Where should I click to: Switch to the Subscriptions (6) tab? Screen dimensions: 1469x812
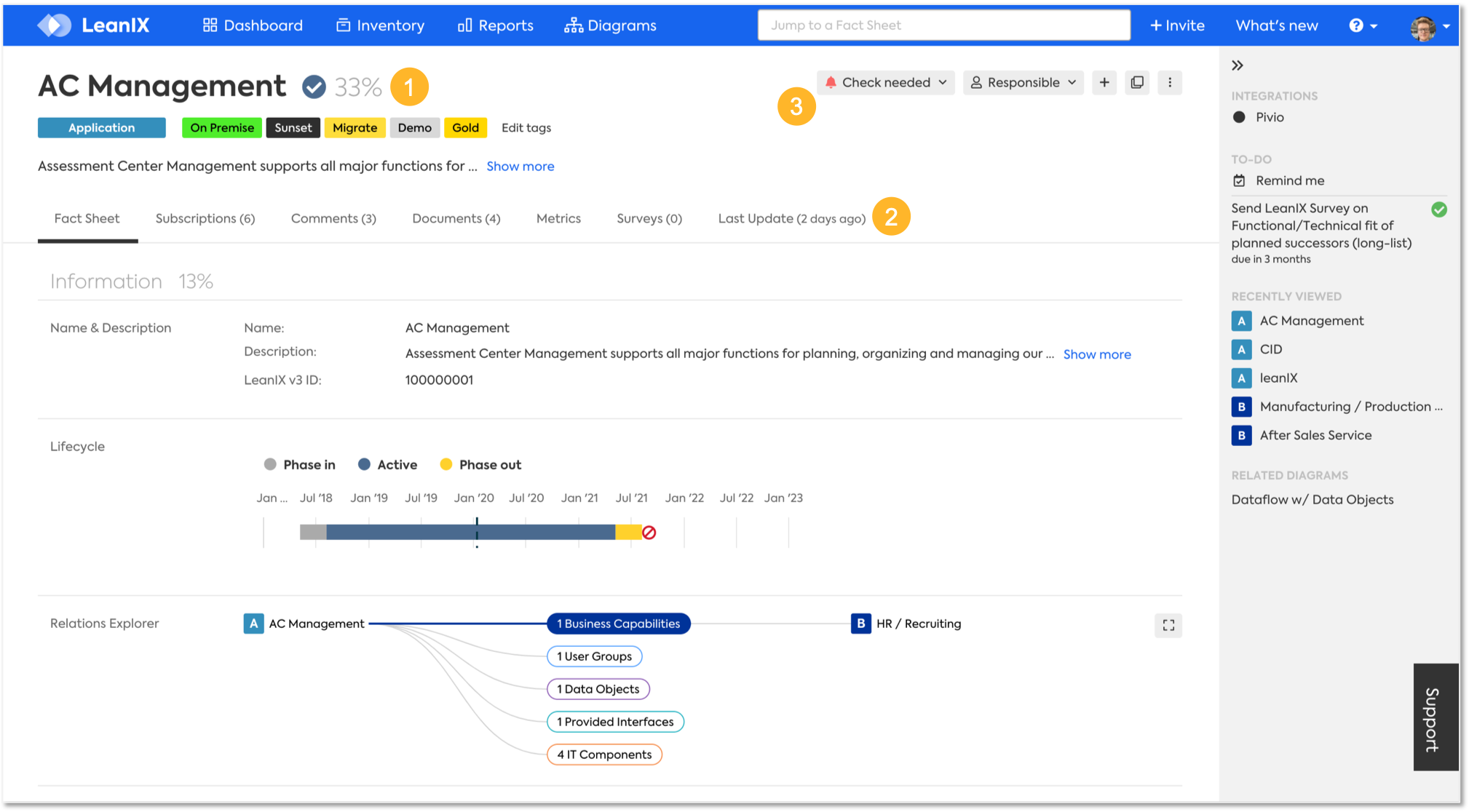pyautogui.click(x=205, y=219)
